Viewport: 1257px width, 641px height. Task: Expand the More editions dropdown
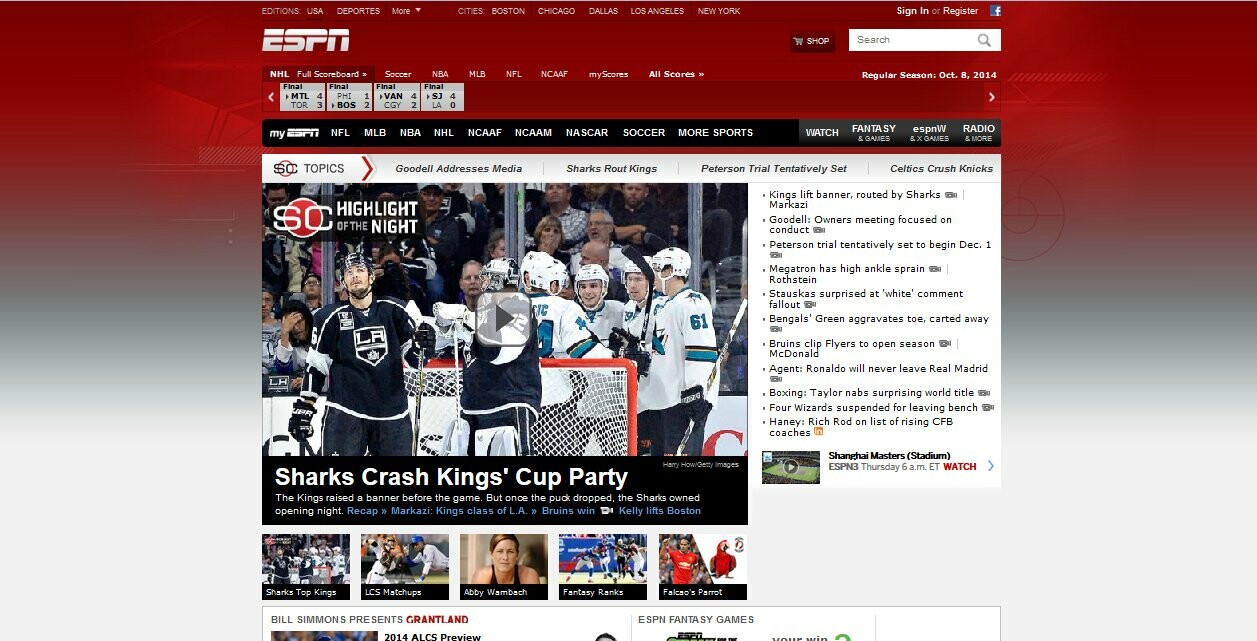click(406, 11)
